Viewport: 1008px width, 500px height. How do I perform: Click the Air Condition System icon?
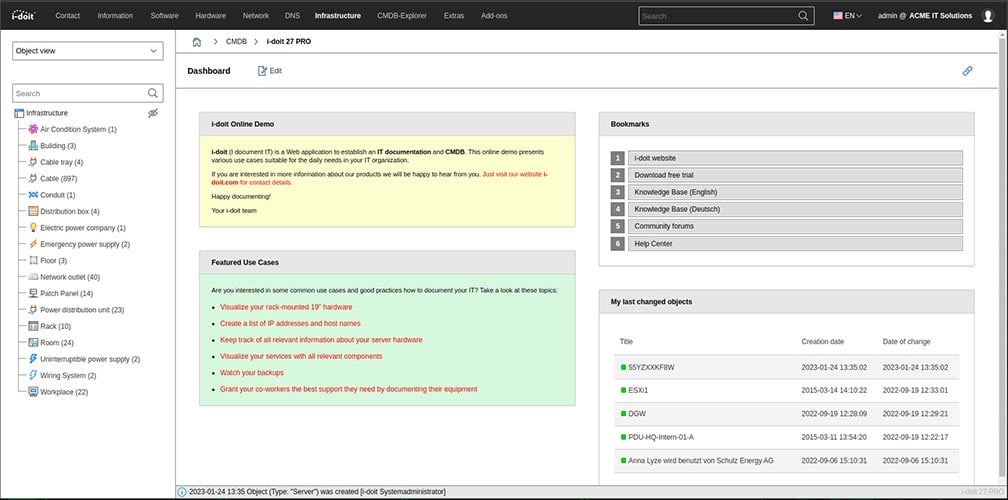pyautogui.click(x=33, y=129)
